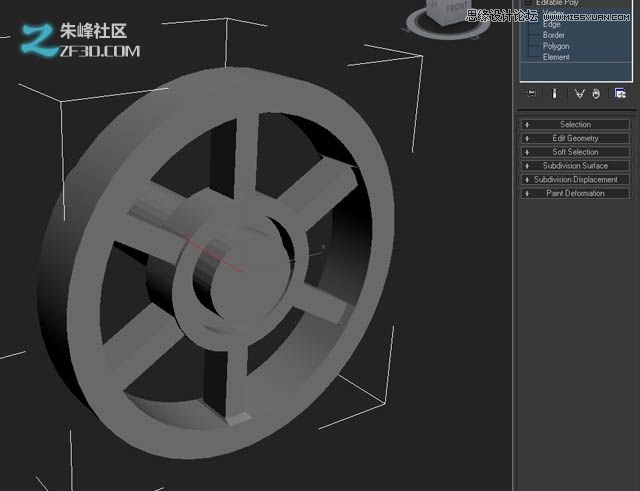
Task: Open Configure Modifier Sets icon
Action: [x=620, y=93]
